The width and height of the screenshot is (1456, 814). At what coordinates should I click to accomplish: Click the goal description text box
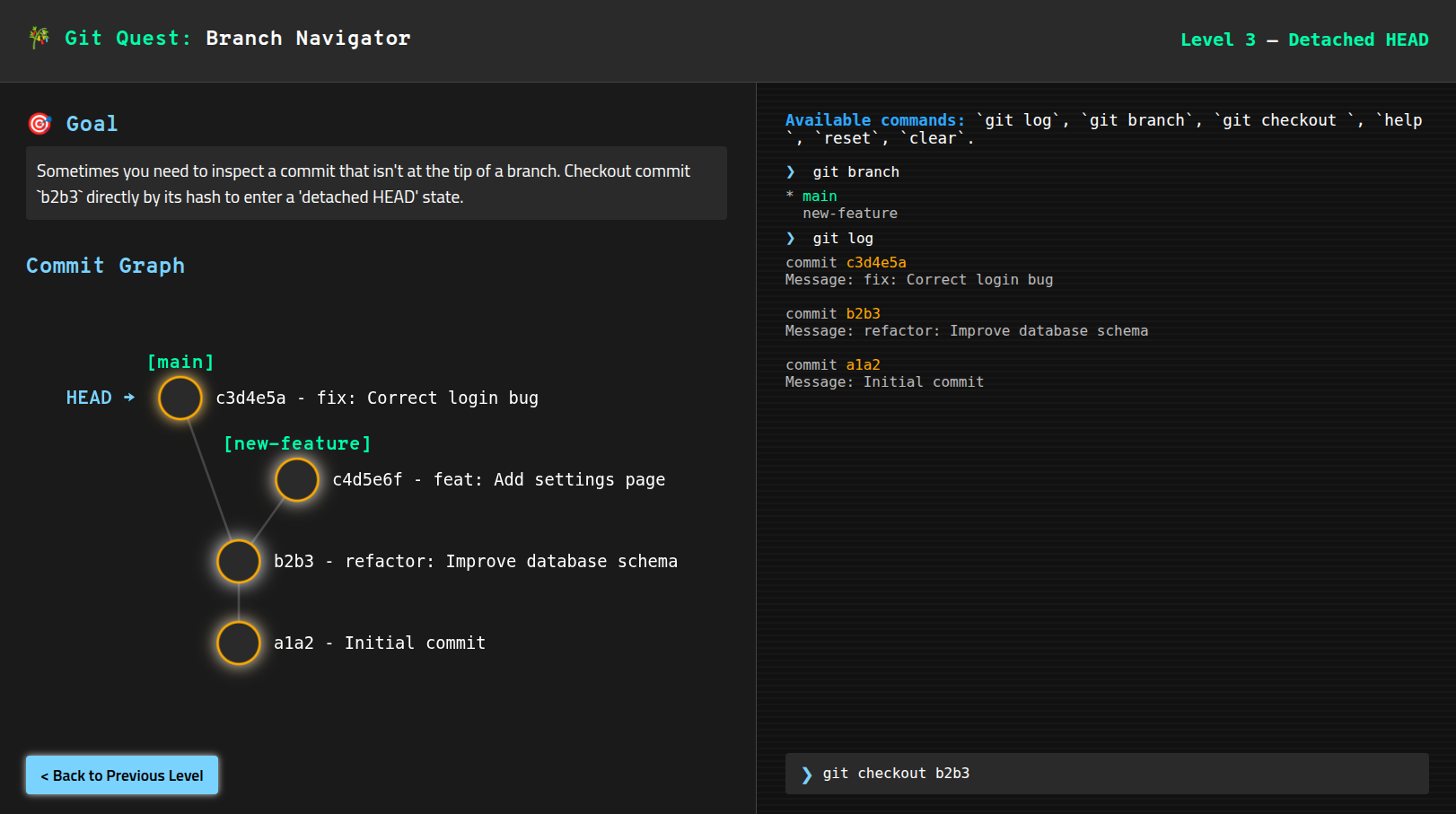click(x=376, y=183)
